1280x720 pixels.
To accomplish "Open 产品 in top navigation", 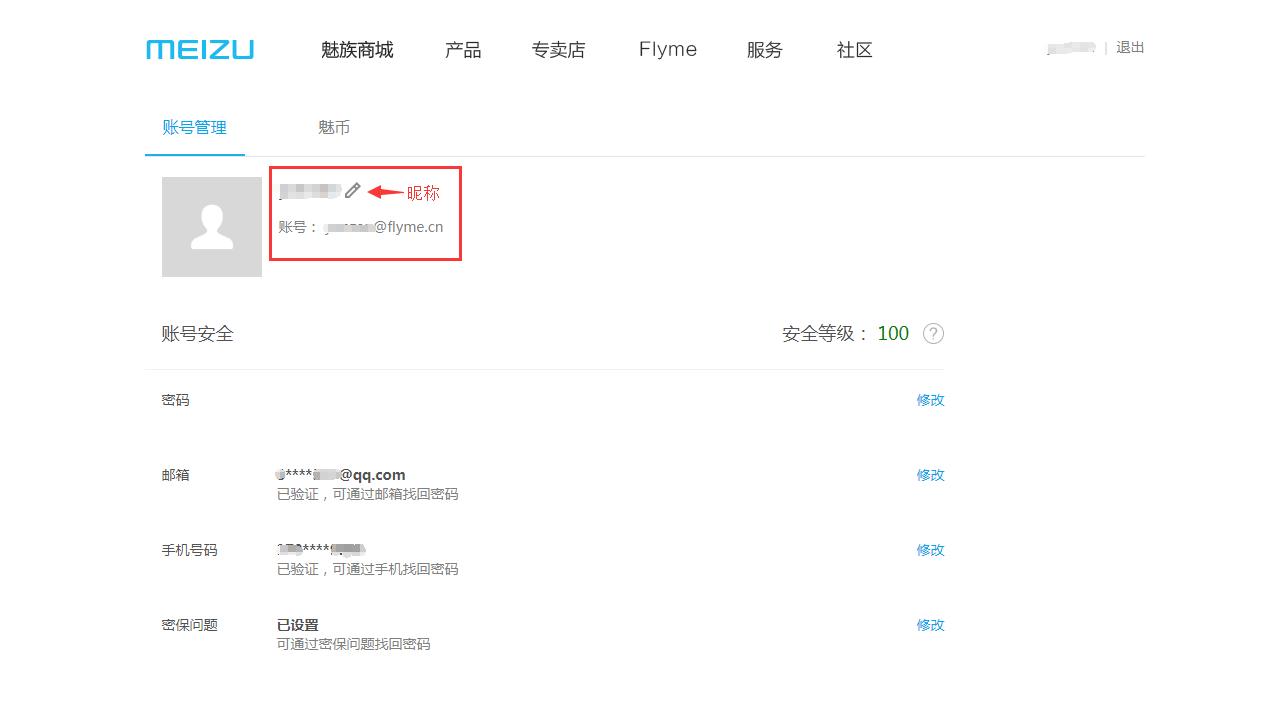I will pos(463,50).
